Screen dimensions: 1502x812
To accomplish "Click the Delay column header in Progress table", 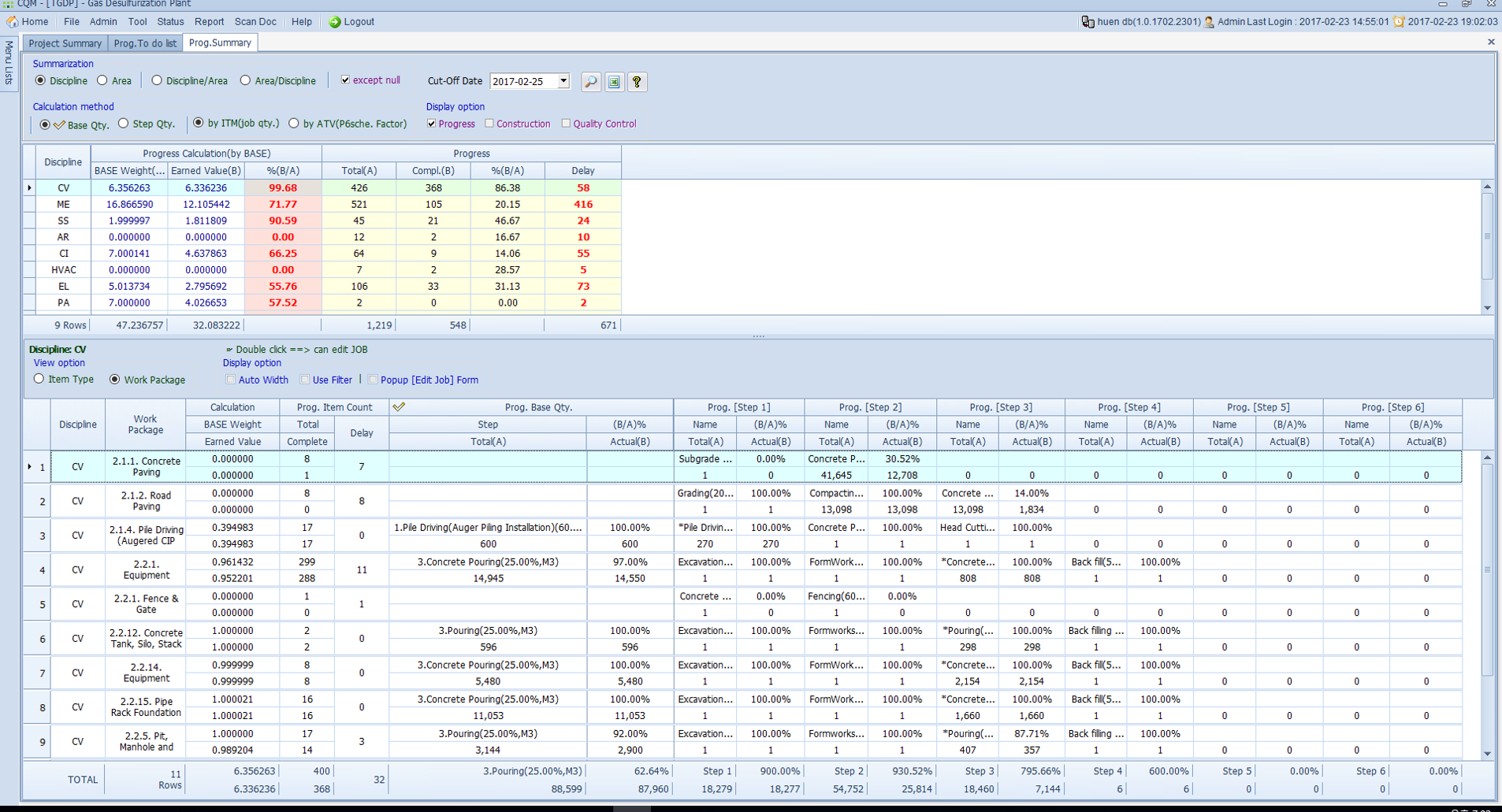I will click(x=582, y=171).
